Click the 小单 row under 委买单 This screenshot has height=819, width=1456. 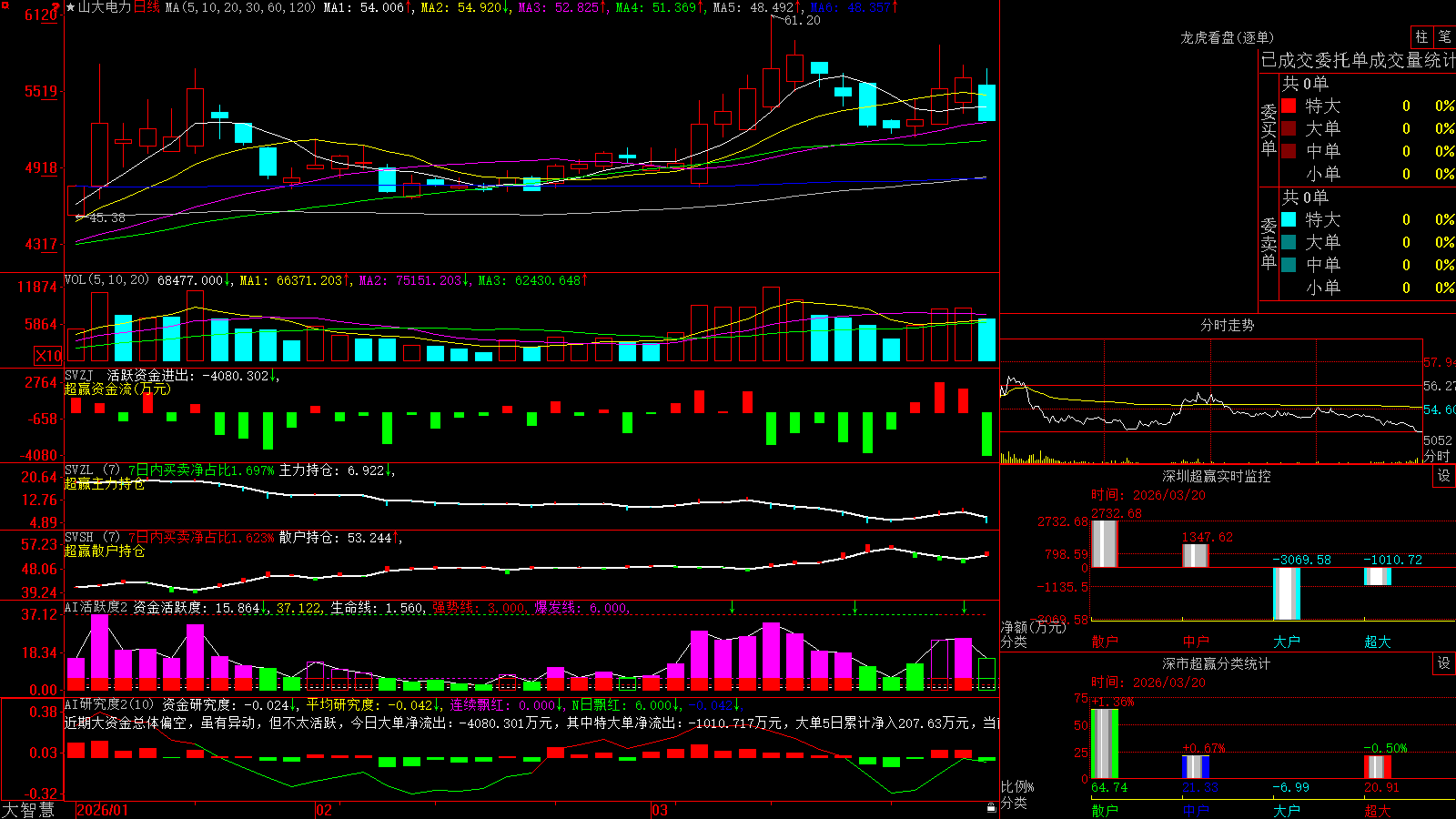pyautogui.click(x=1368, y=174)
